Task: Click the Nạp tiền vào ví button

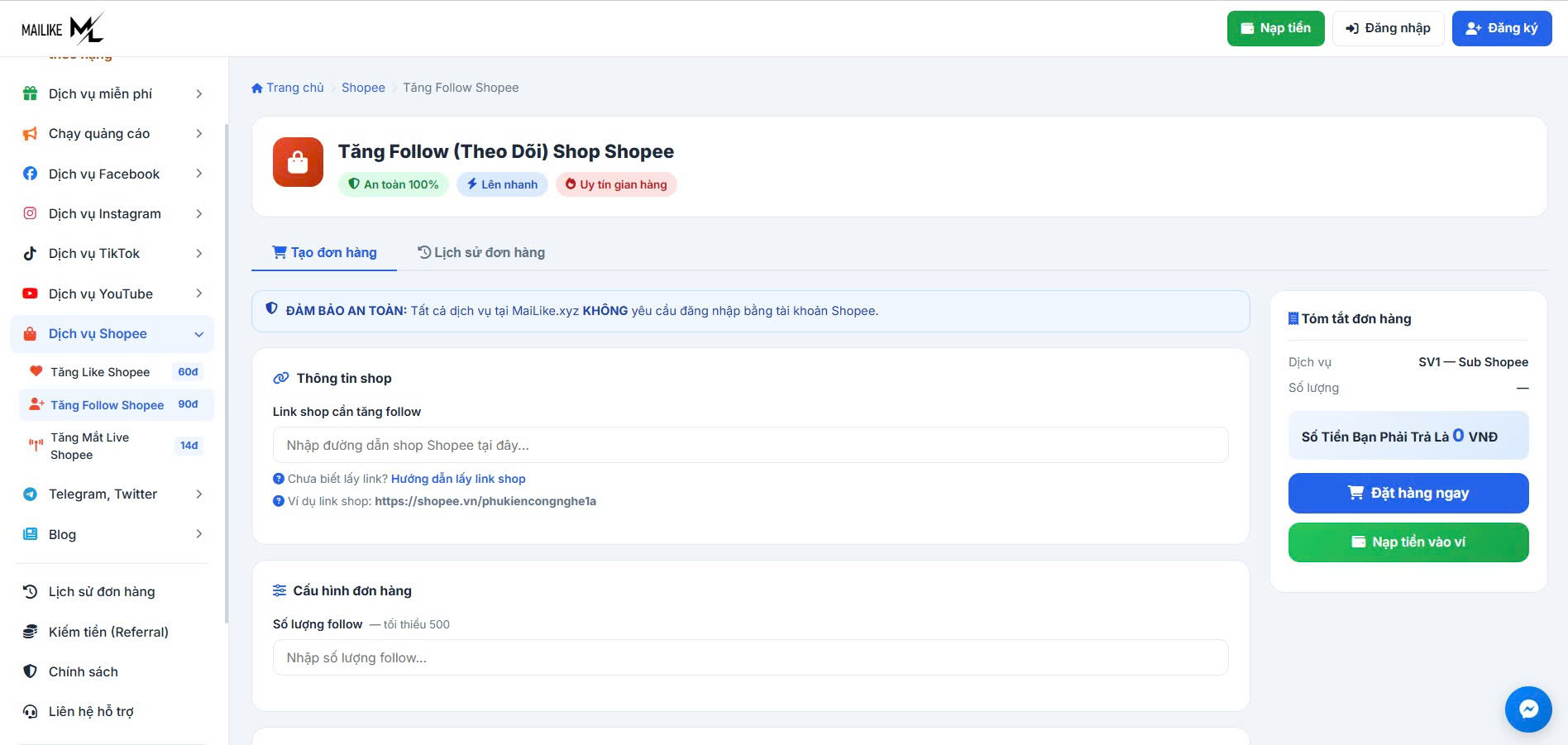Action: (x=1408, y=542)
